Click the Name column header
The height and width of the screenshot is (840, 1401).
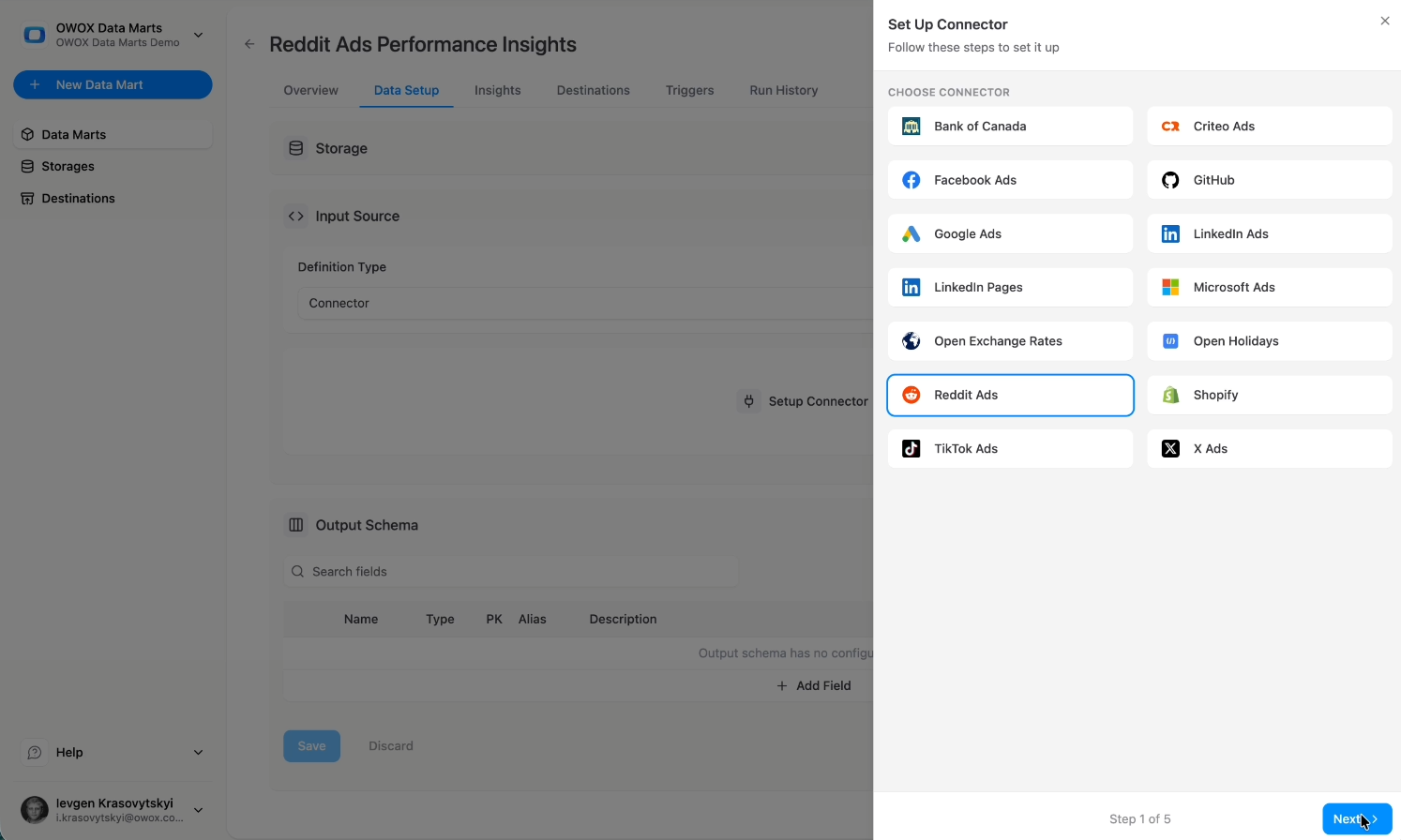click(361, 620)
